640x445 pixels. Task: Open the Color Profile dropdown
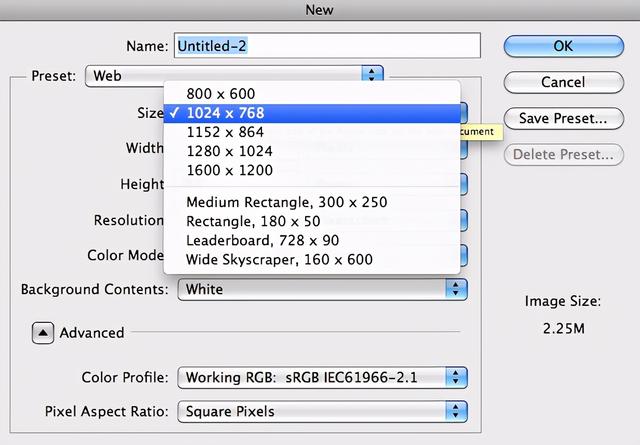point(322,377)
